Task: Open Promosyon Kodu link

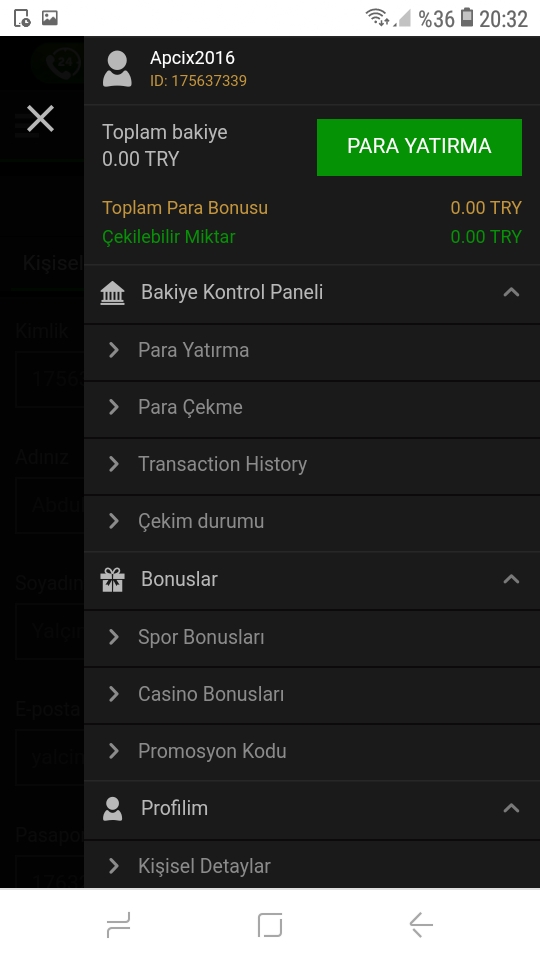Action: coord(312,751)
